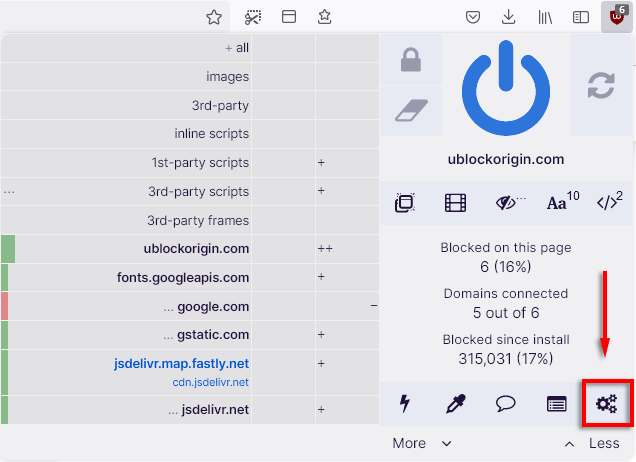Image resolution: width=636 pixels, height=462 pixels.
Task: Save page to Pocket icon
Action: [473, 17]
